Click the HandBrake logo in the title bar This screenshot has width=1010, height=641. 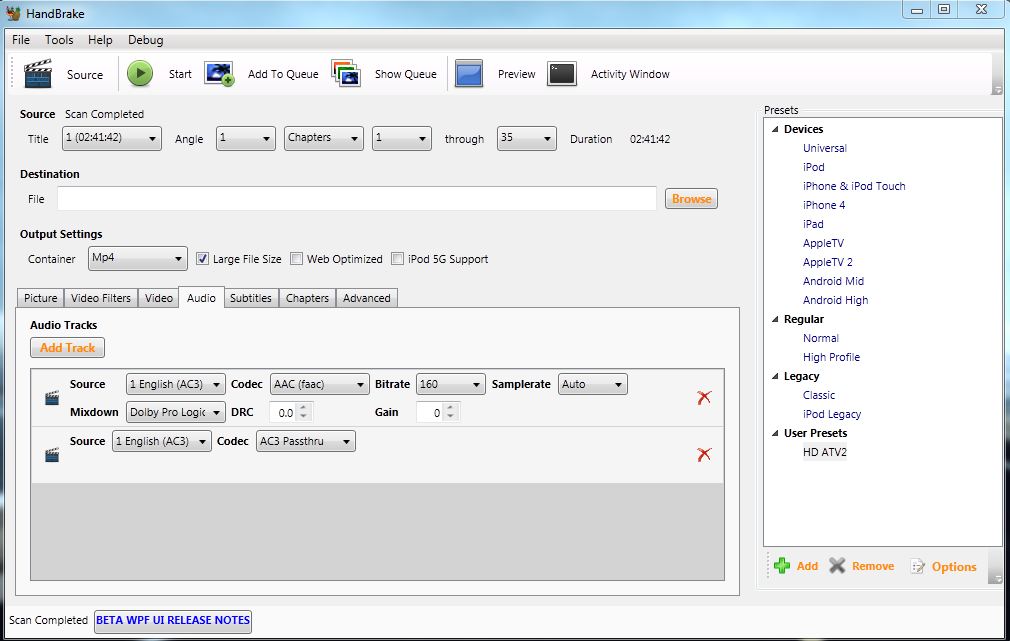click(x=13, y=13)
